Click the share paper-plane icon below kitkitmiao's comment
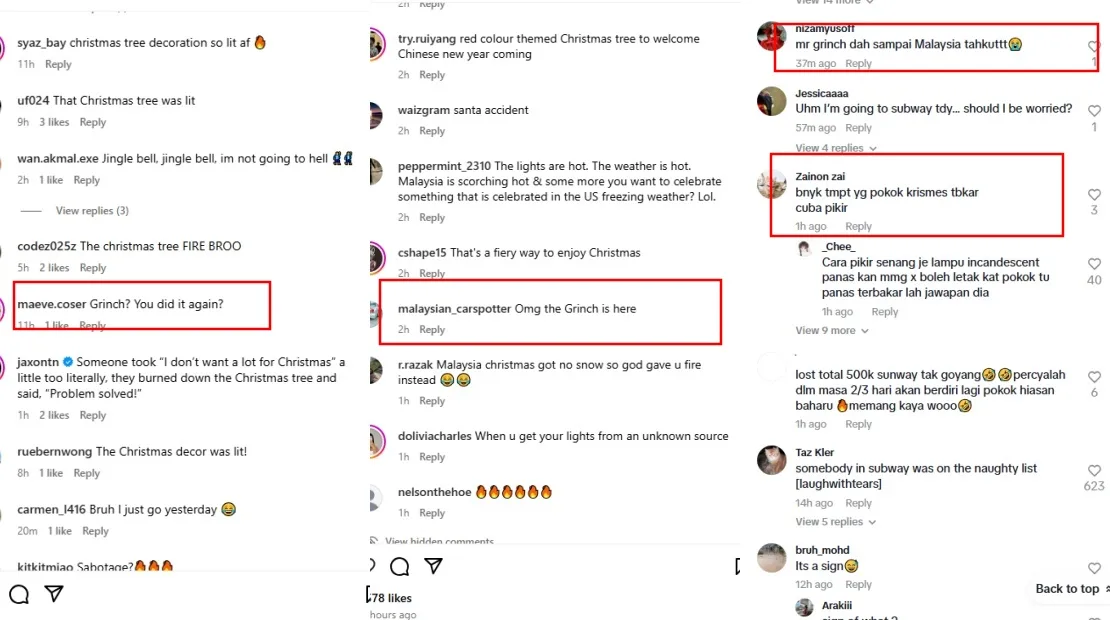This screenshot has height=620, width=1110. click(55, 595)
